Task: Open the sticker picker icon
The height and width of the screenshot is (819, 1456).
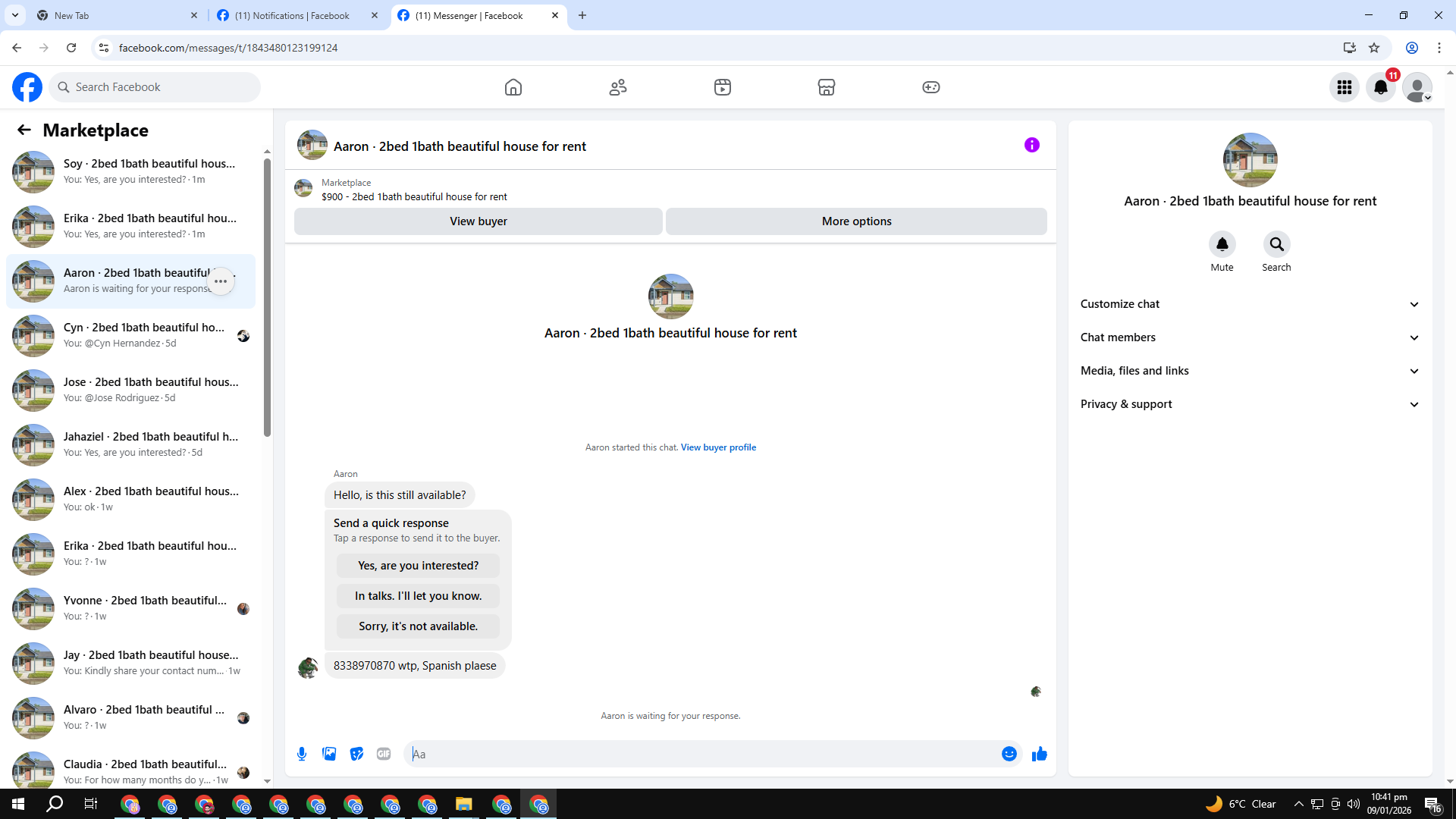Action: pyautogui.click(x=356, y=754)
